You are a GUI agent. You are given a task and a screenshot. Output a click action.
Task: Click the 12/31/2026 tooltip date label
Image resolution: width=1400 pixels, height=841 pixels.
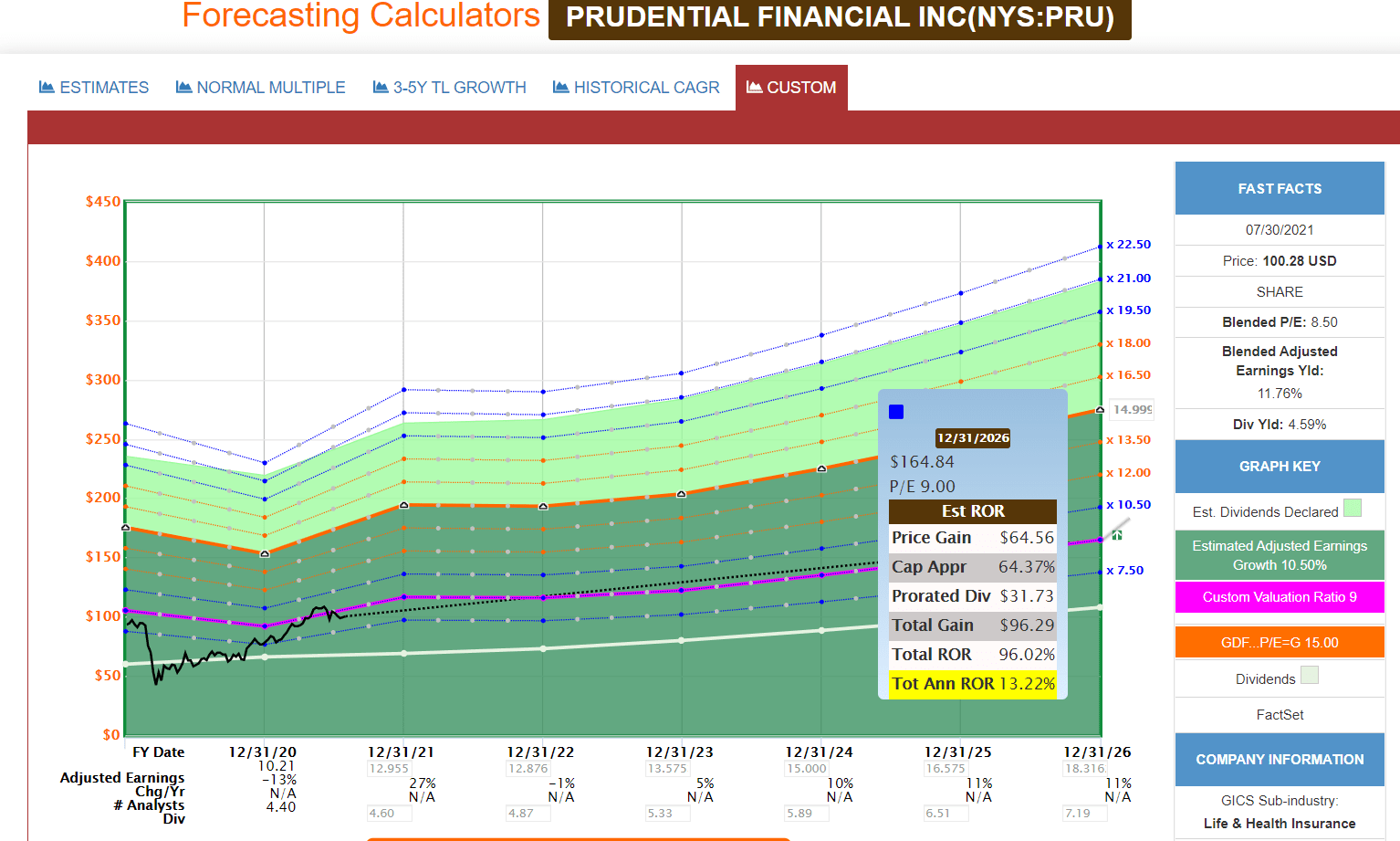click(x=973, y=438)
